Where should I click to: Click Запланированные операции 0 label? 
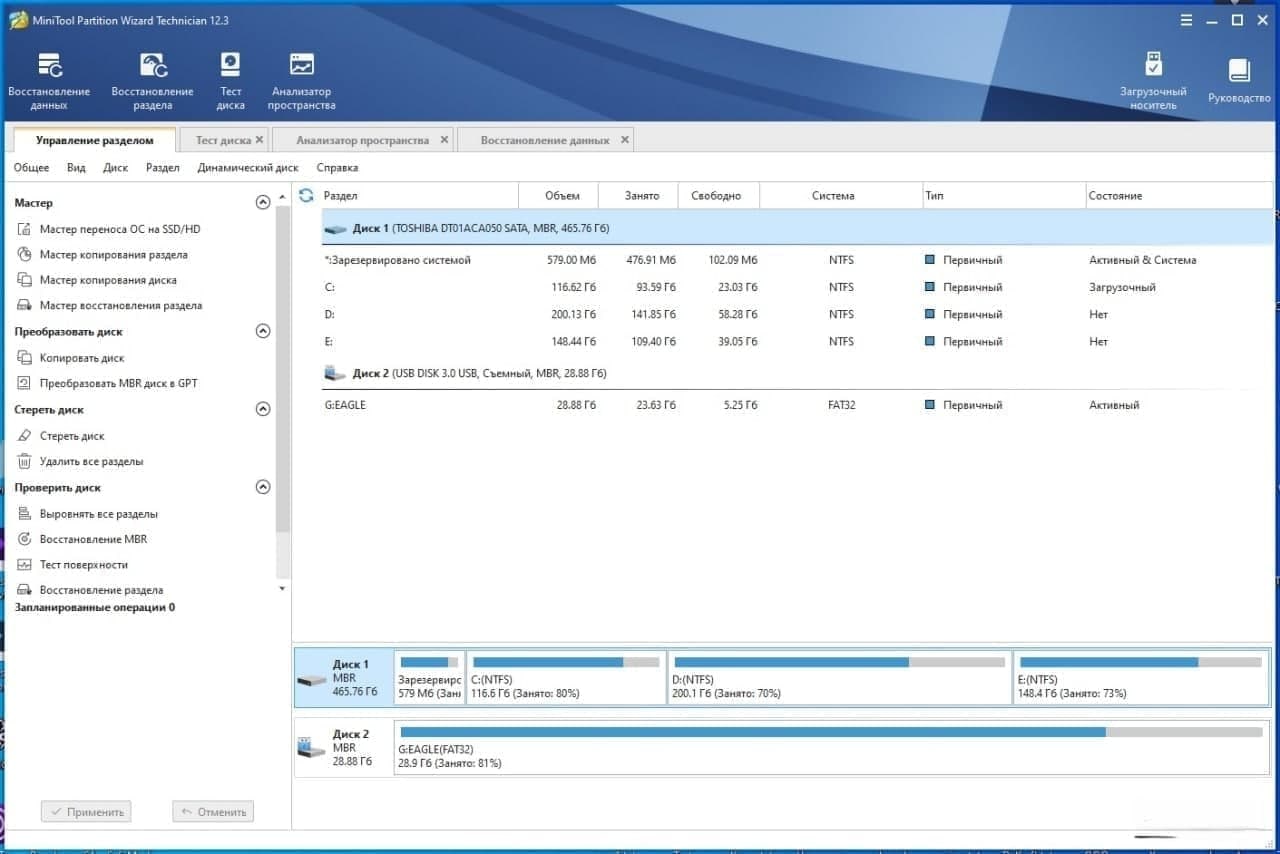pos(95,608)
